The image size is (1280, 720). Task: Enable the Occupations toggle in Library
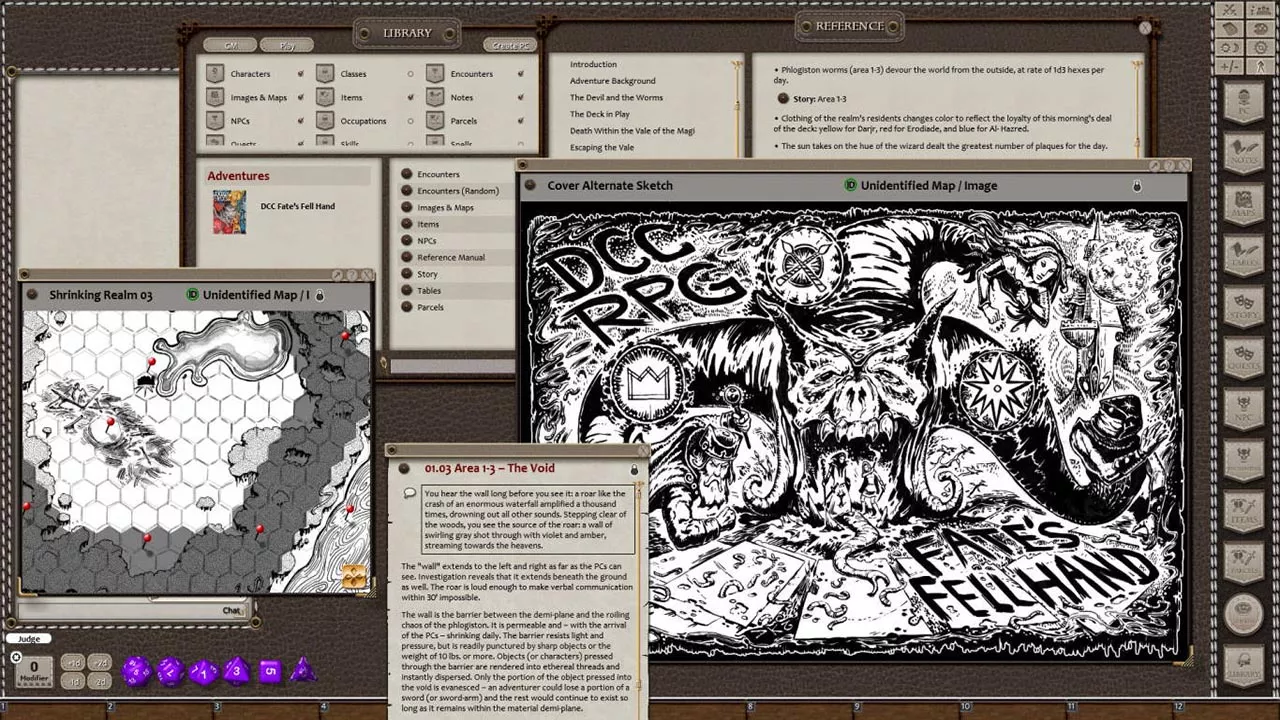pos(410,121)
